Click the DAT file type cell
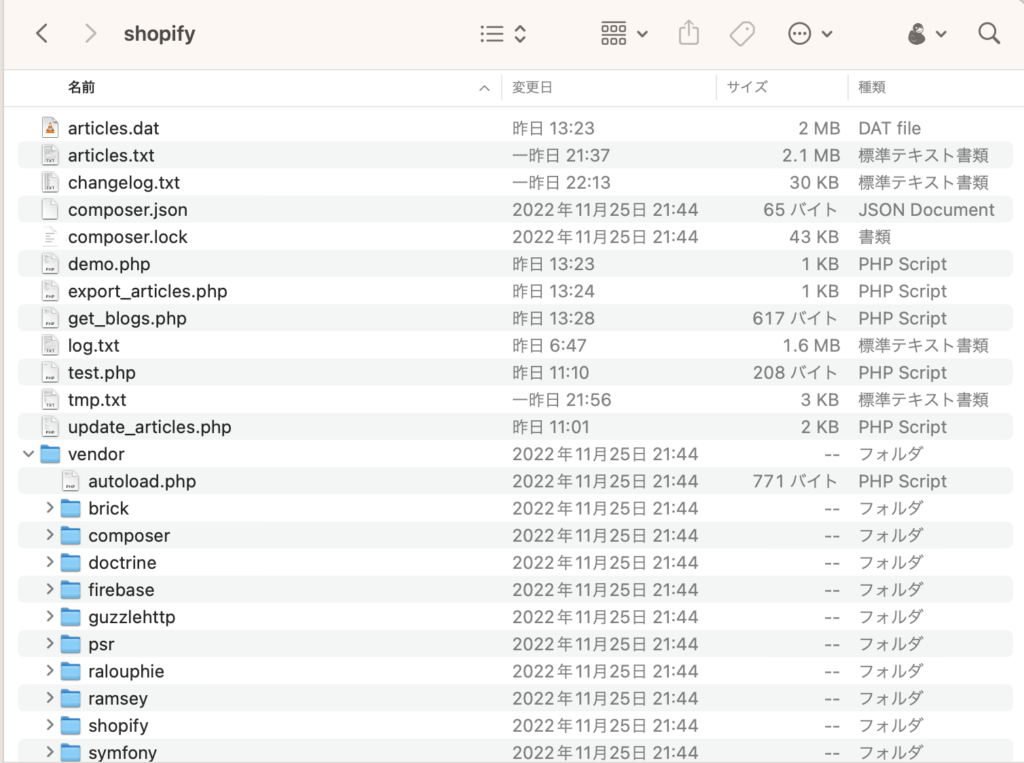The height and width of the screenshot is (763, 1024). pos(889,128)
